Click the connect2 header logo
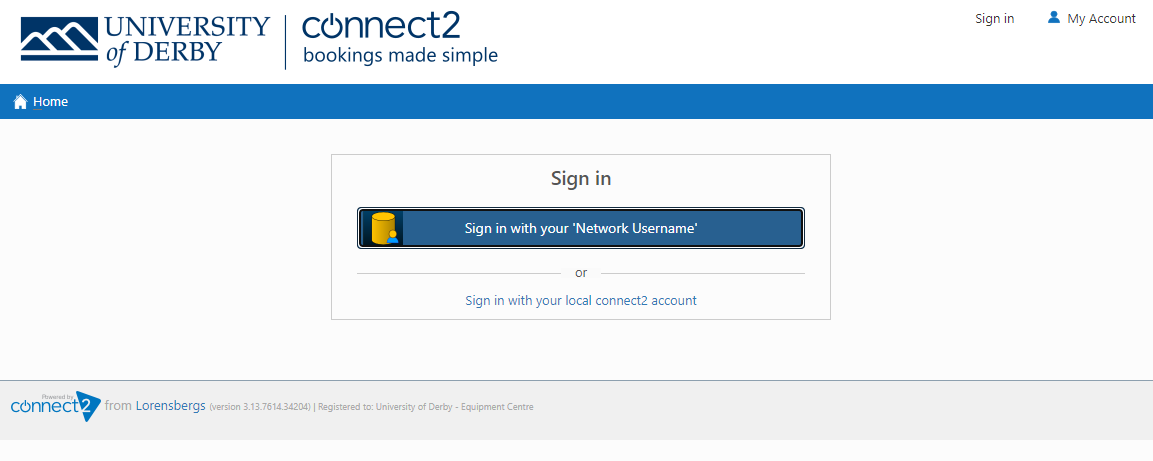1153x461 pixels. [400, 40]
